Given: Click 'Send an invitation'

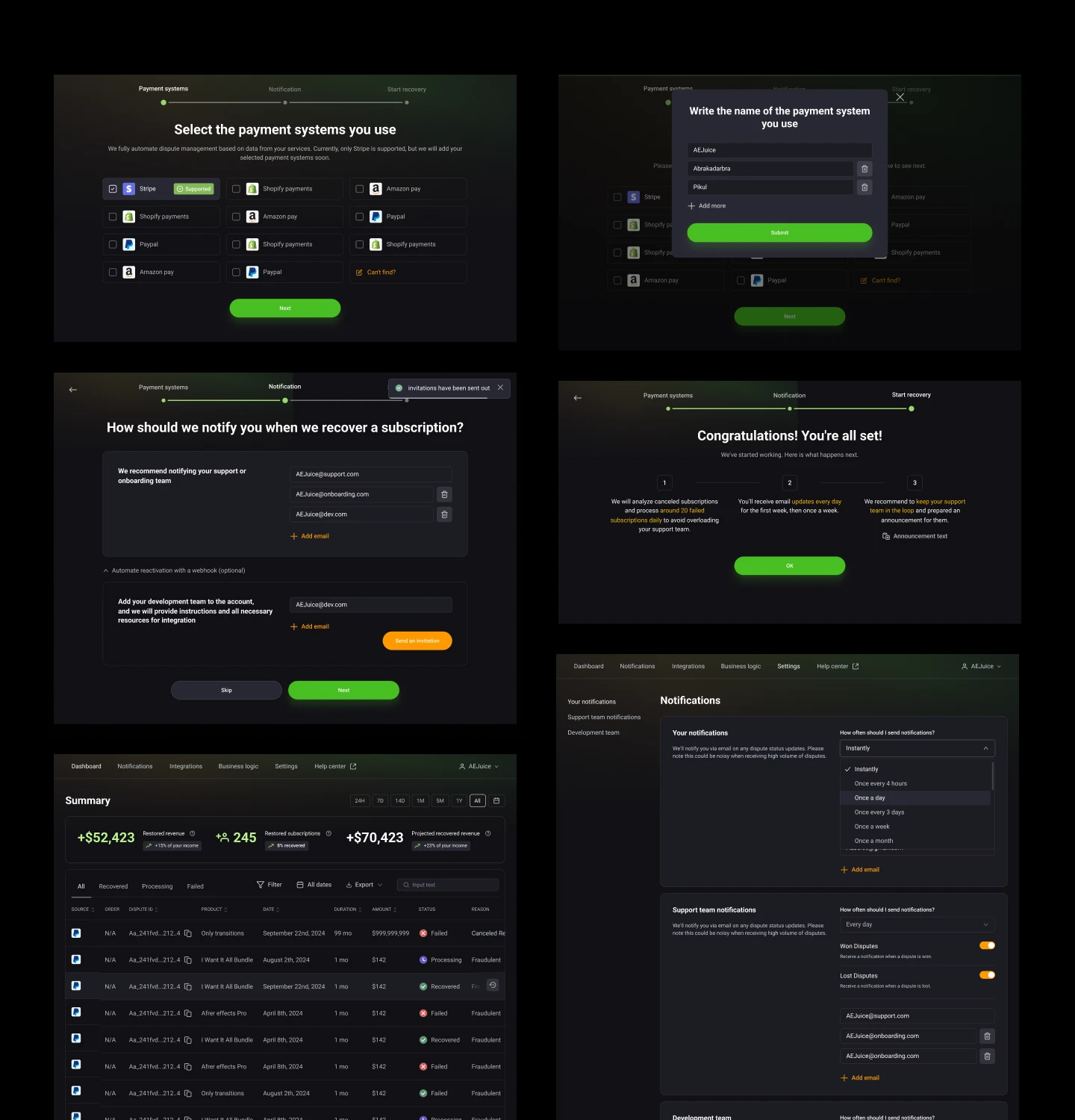Looking at the screenshot, I should pyautogui.click(x=417, y=641).
